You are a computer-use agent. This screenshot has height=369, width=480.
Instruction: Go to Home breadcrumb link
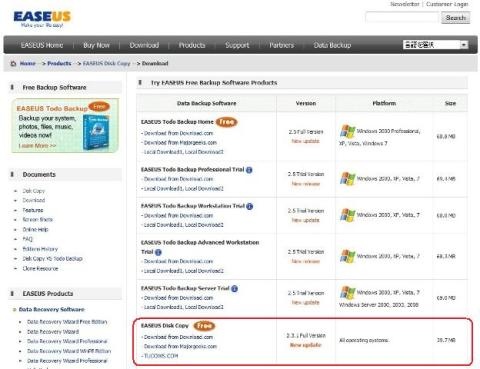click(27, 63)
